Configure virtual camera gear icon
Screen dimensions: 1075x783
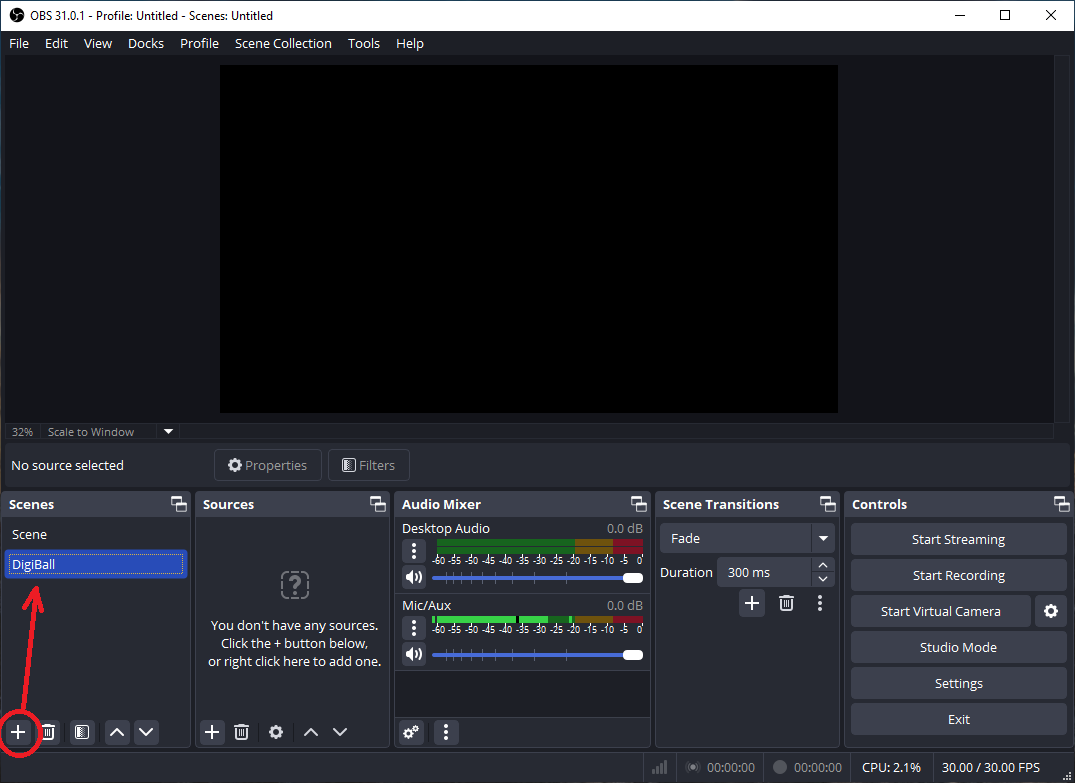coord(1050,611)
